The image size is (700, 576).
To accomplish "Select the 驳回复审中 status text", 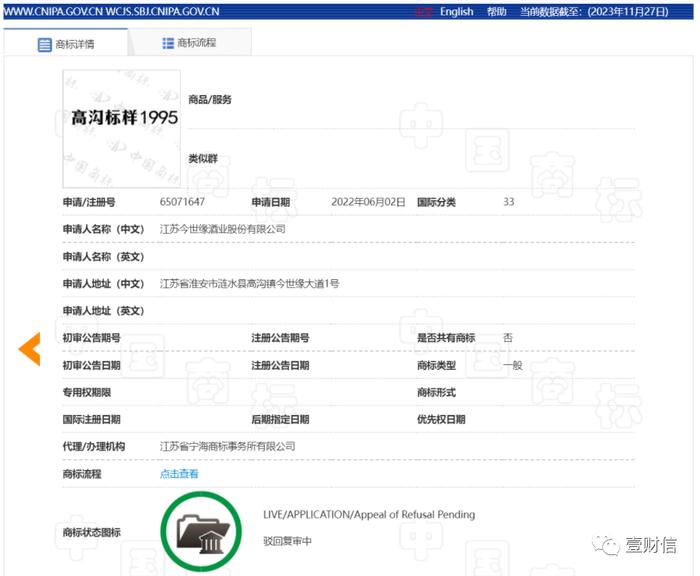I will pos(287,541).
